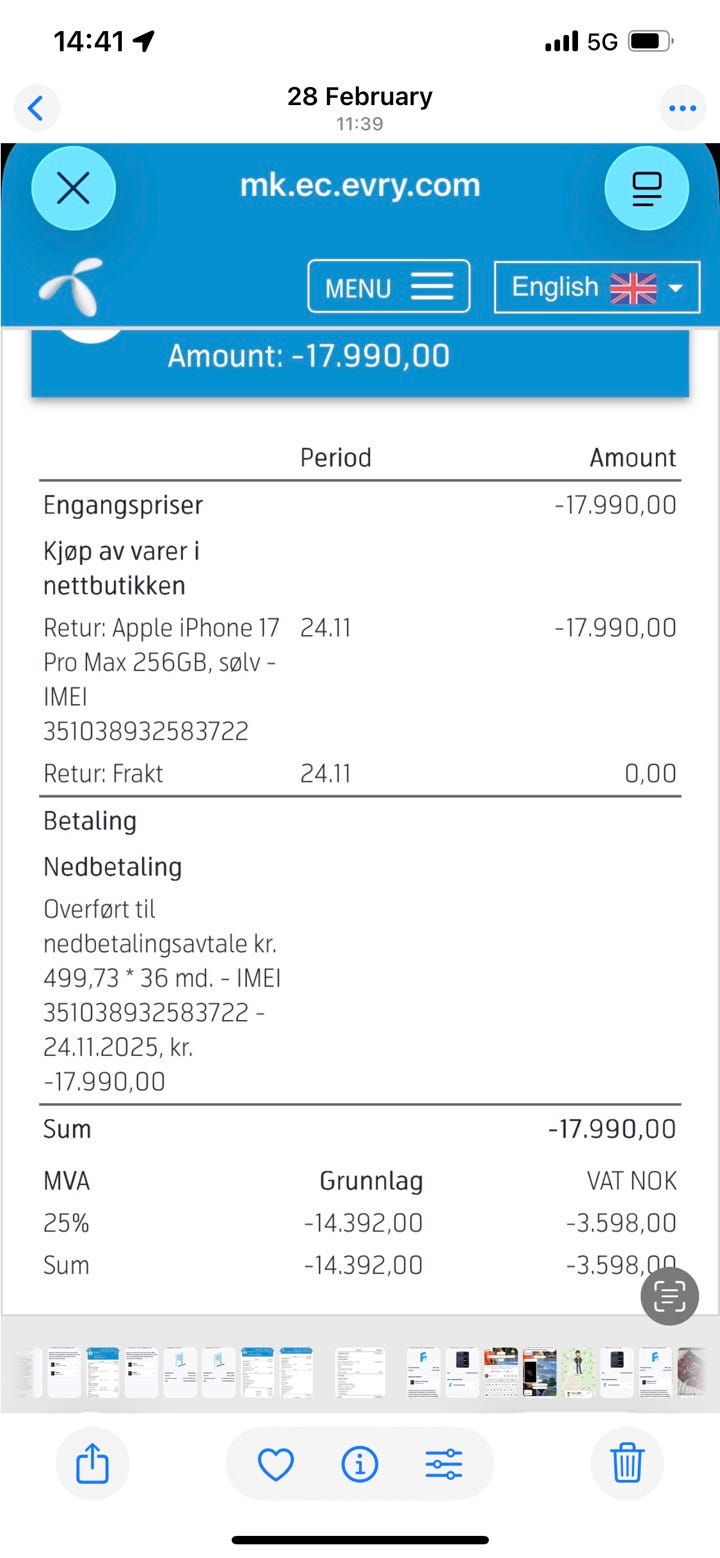Viewport: 720px width, 1558px height.
Task: Tap the 28 February date title
Action: pyautogui.click(x=360, y=97)
